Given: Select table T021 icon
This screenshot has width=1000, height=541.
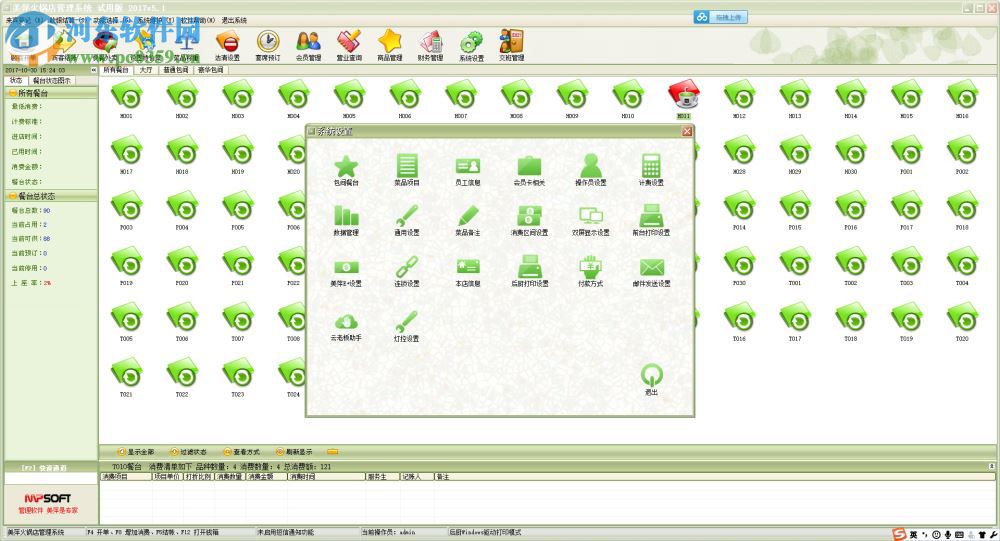Looking at the screenshot, I should coord(126,375).
